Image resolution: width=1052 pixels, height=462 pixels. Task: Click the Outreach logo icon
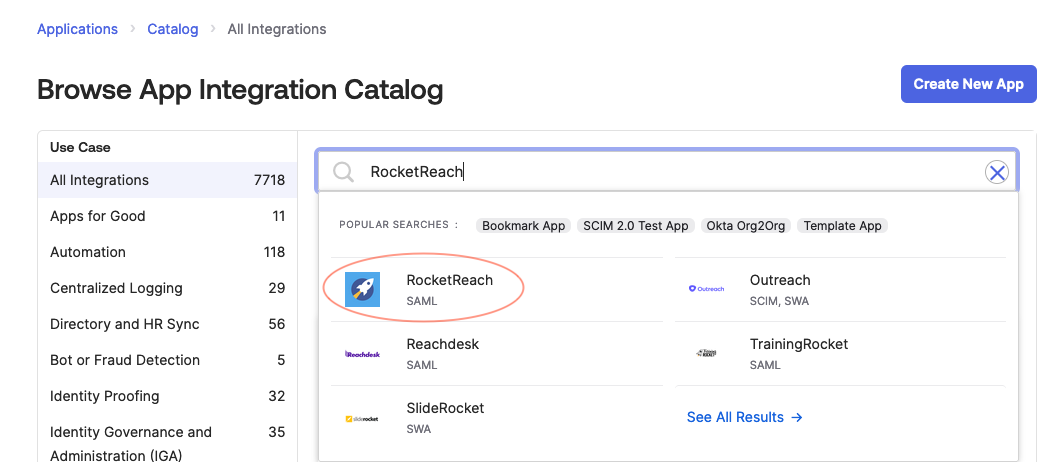pyautogui.click(x=706, y=289)
